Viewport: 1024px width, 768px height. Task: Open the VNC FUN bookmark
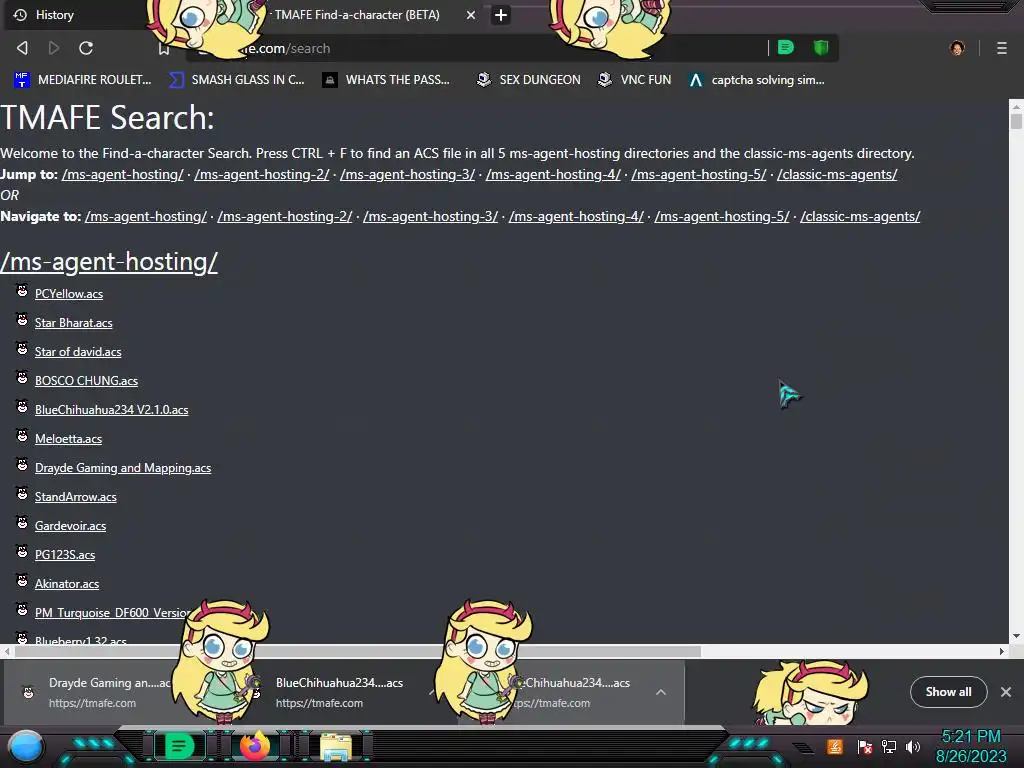click(635, 80)
